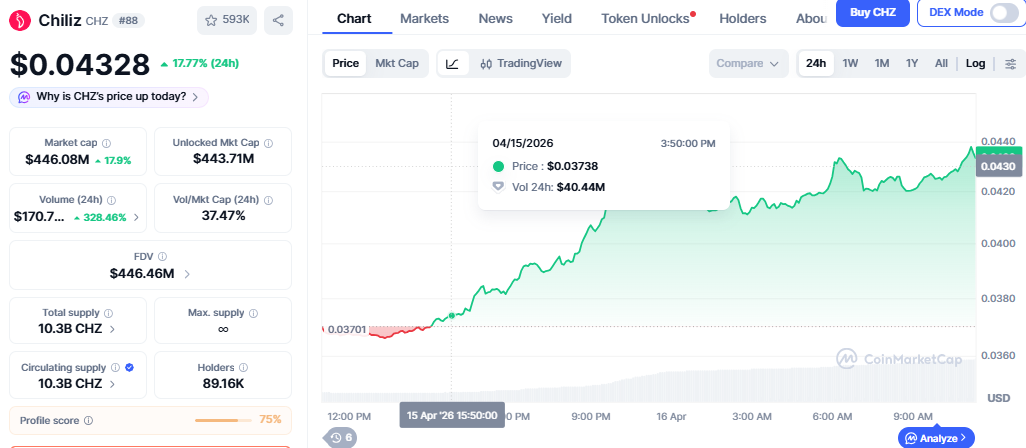Image resolution: width=1026 pixels, height=448 pixels.
Task: Open the Compare dropdown
Action: pyautogui.click(x=749, y=63)
